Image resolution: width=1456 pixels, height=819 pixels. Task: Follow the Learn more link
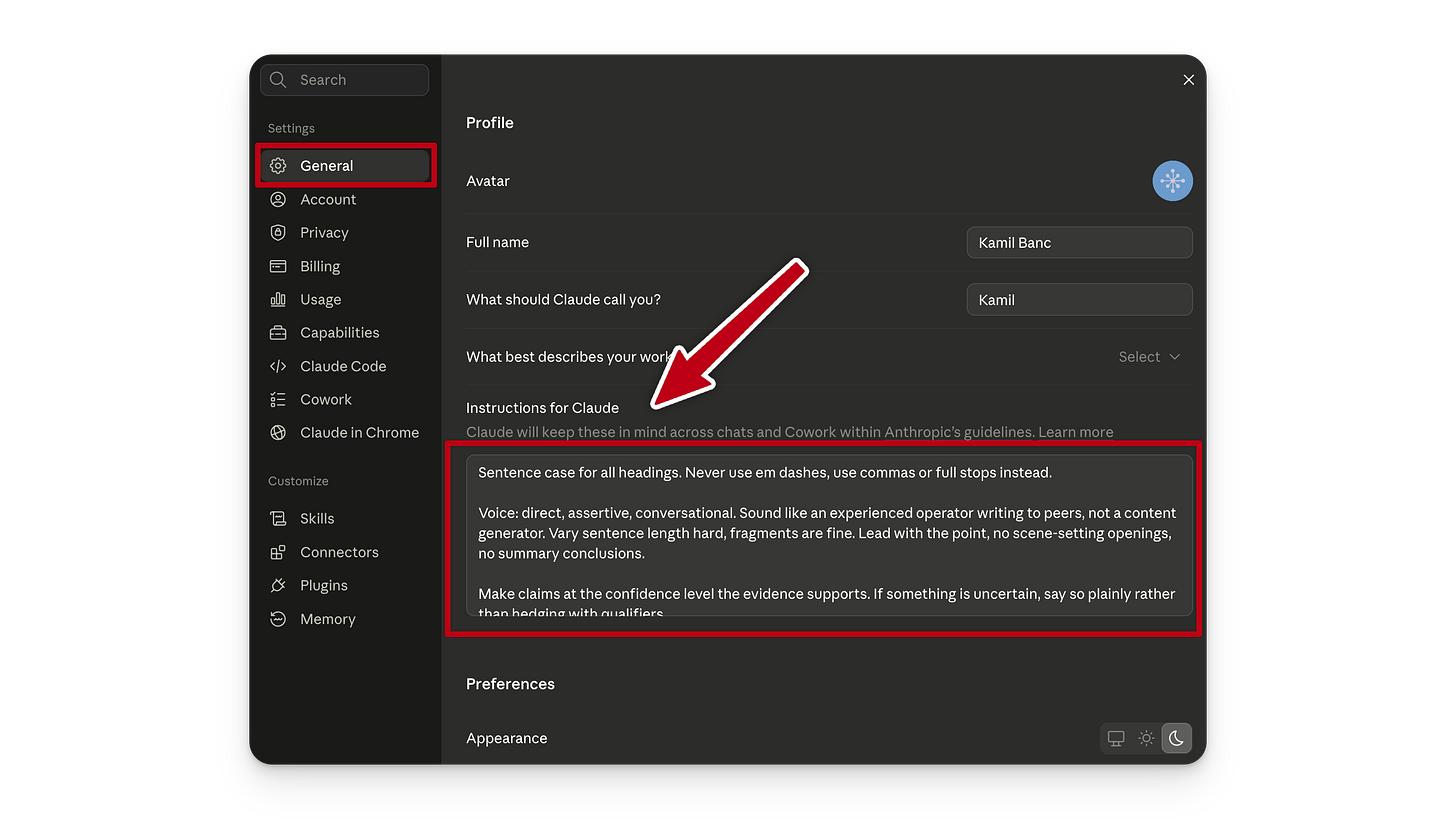(x=1075, y=433)
